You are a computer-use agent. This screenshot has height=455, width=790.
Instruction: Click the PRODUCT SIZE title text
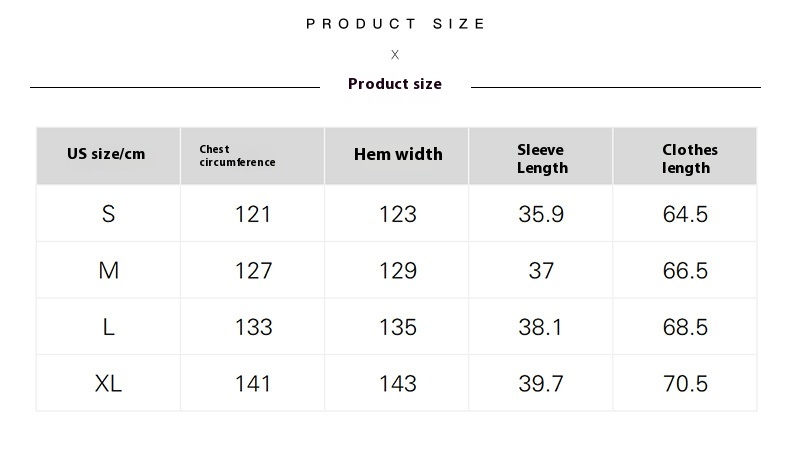click(396, 24)
